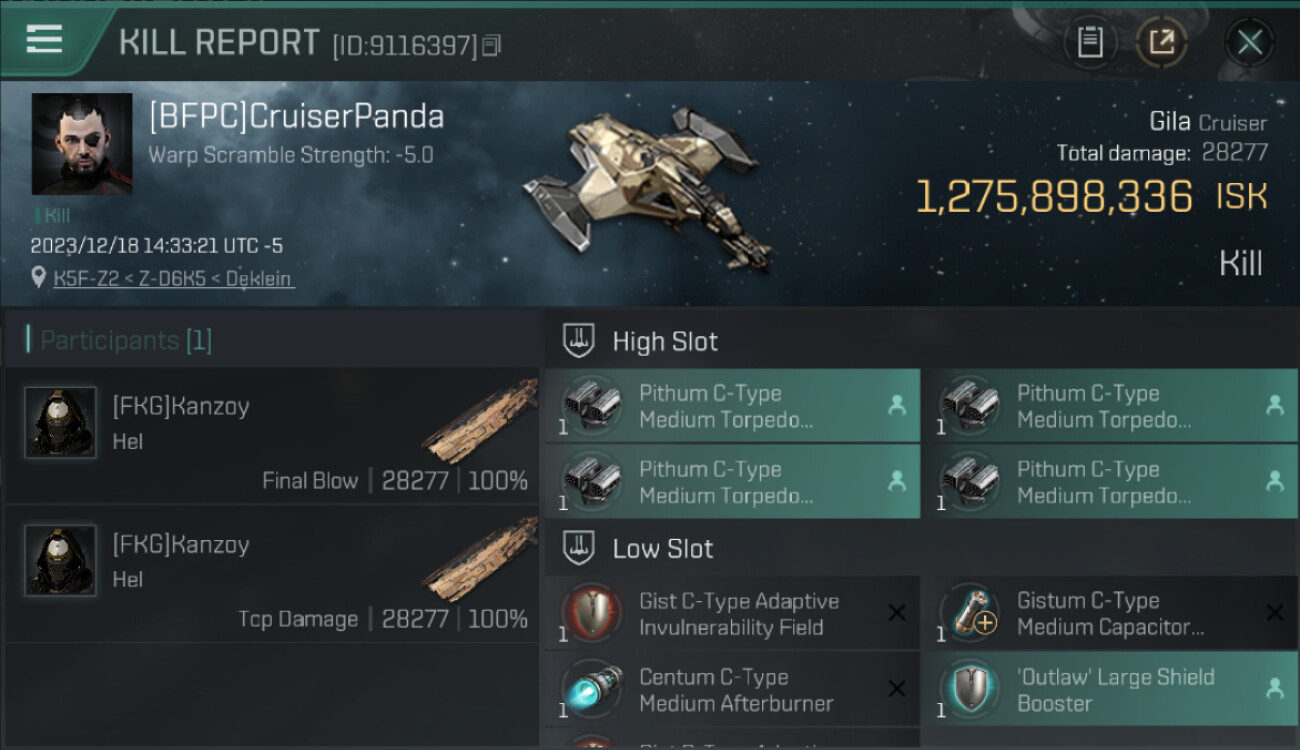1300x750 pixels.
Task: Copy the kill report ID
Action: click(x=491, y=46)
